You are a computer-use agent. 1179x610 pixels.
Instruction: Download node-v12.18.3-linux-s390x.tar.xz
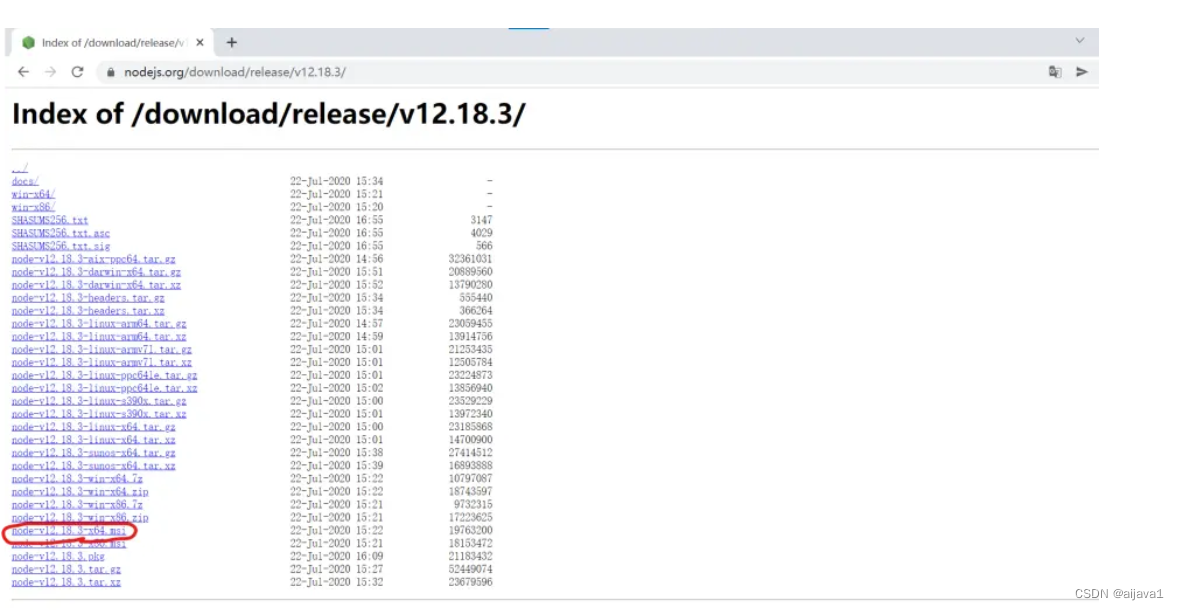pyautogui.click(x=99, y=414)
